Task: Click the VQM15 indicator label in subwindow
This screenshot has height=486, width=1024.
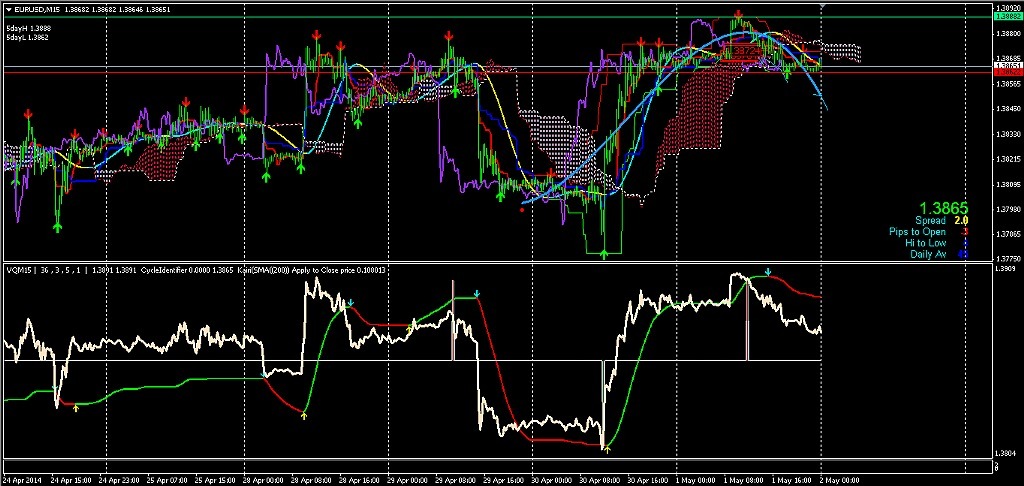Action: [18, 269]
